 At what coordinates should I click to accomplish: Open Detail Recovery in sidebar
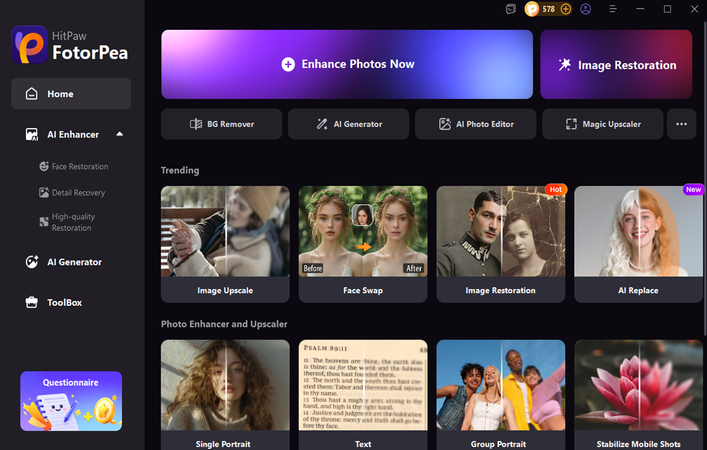click(x=72, y=193)
